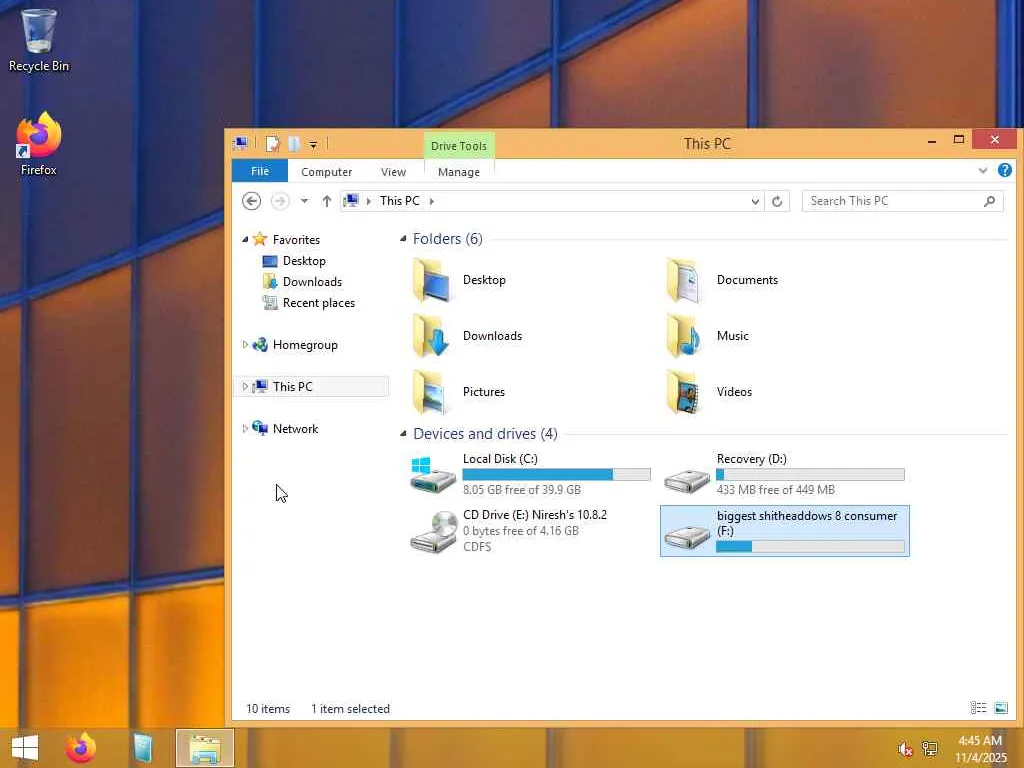Select Network in navigation pane
1024x768 pixels.
(295, 428)
